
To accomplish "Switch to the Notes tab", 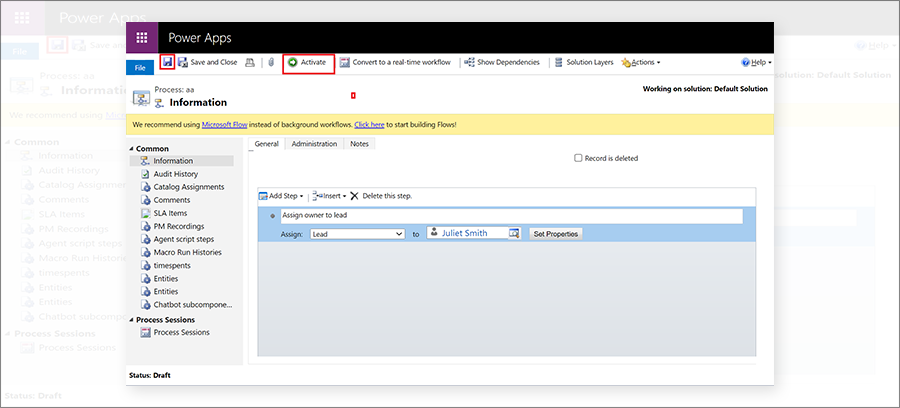I will pos(359,144).
